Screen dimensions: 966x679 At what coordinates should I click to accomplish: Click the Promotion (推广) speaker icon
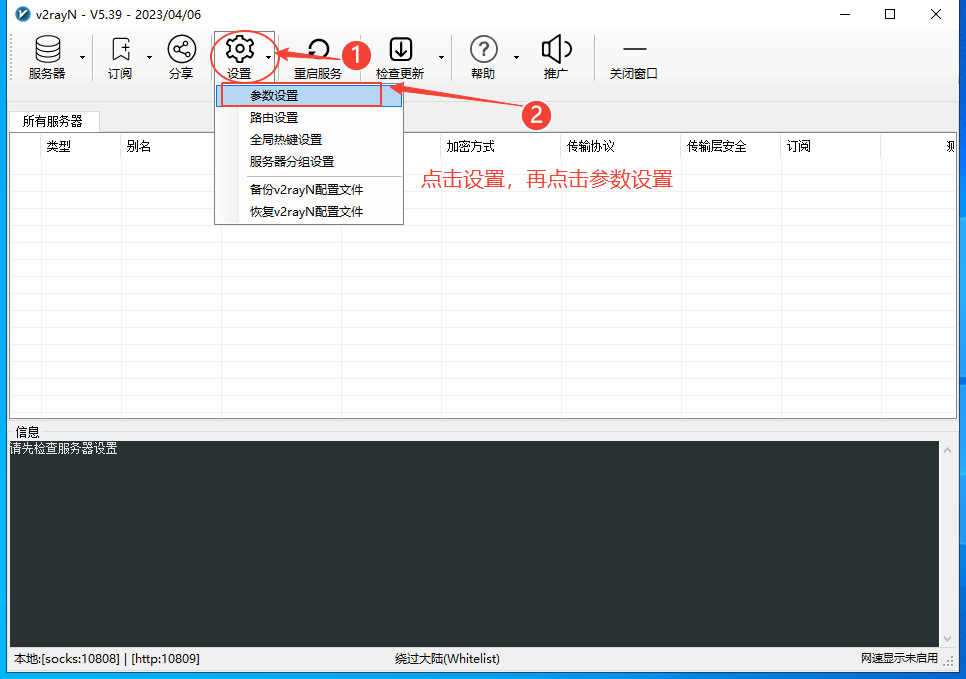click(x=556, y=50)
